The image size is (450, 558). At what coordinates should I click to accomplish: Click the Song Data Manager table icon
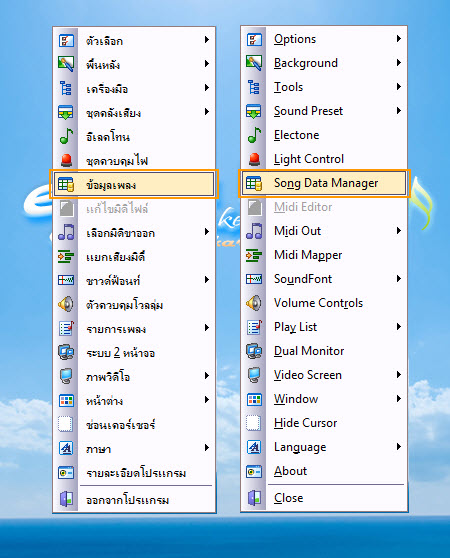(x=254, y=183)
